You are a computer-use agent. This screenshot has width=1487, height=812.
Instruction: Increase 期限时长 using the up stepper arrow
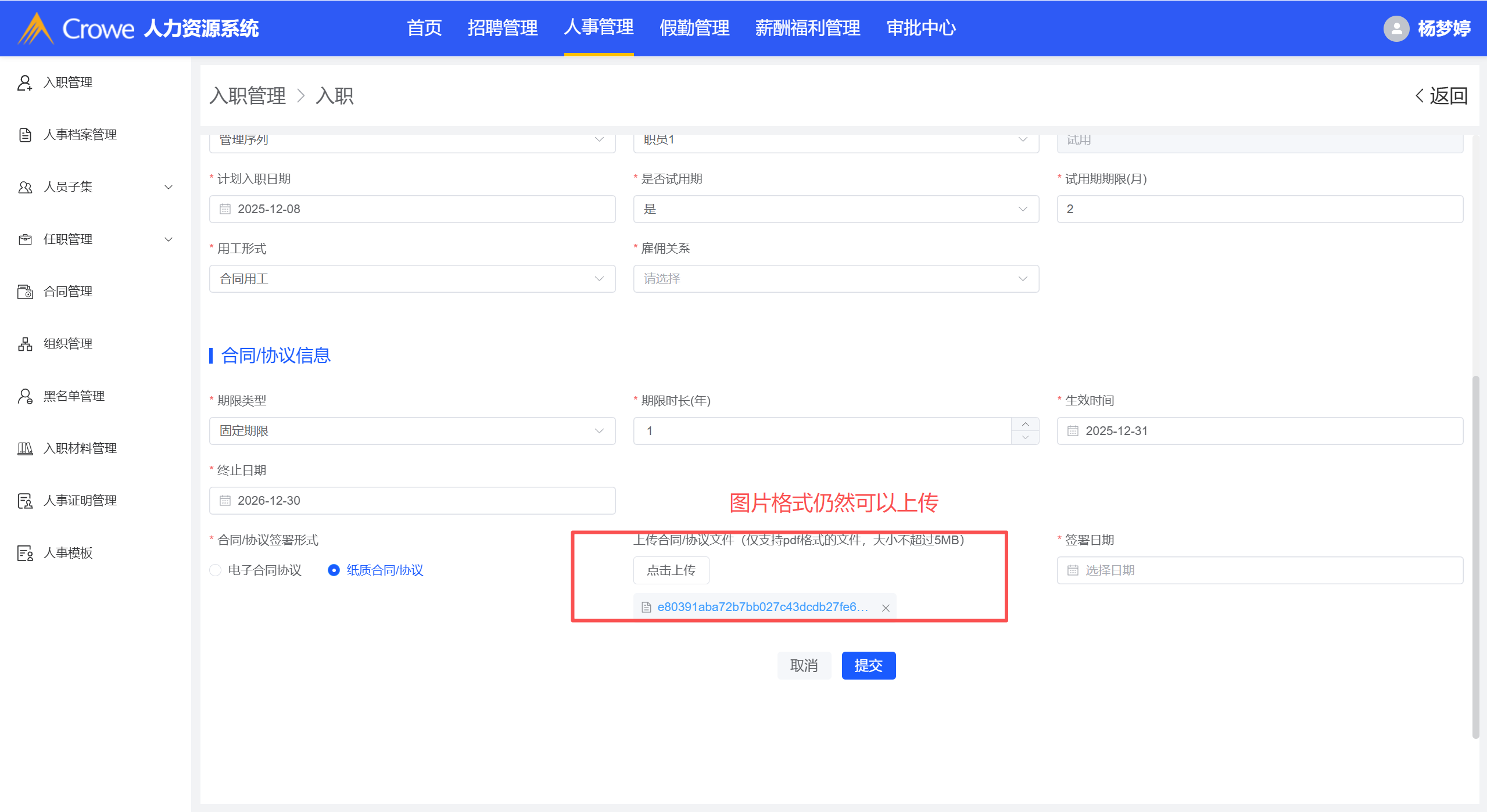tap(1025, 425)
